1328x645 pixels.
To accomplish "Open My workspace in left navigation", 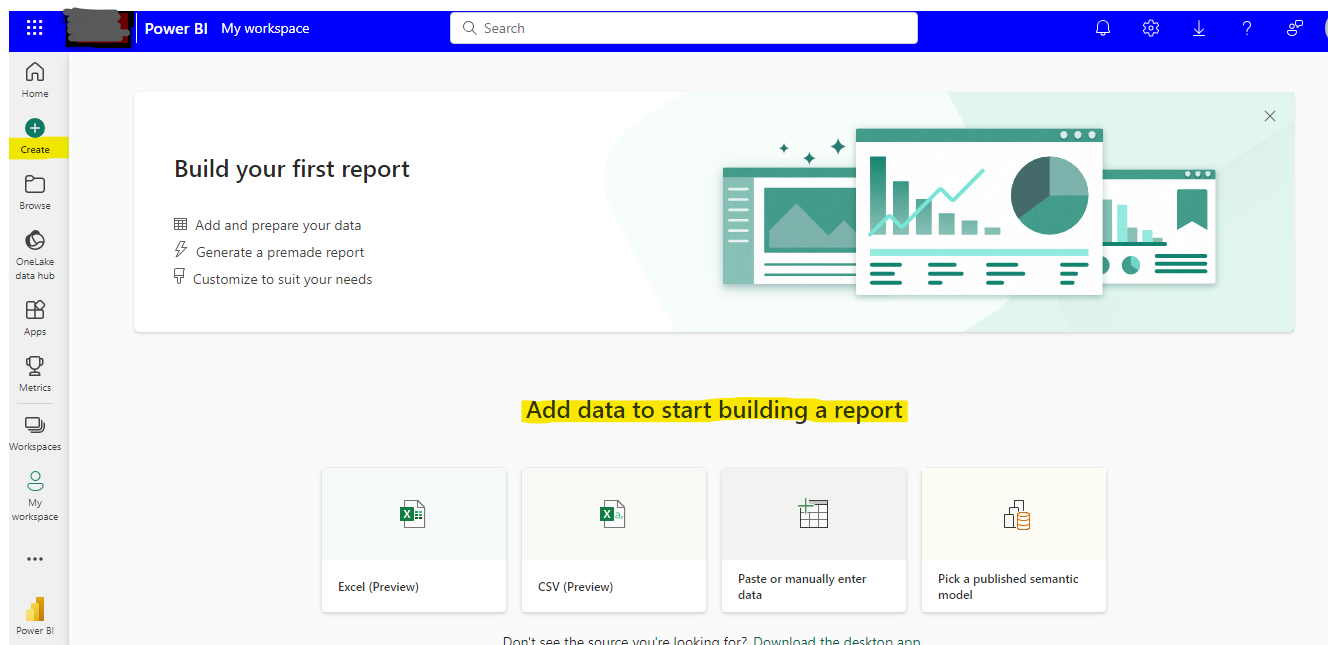I will [35, 496].
